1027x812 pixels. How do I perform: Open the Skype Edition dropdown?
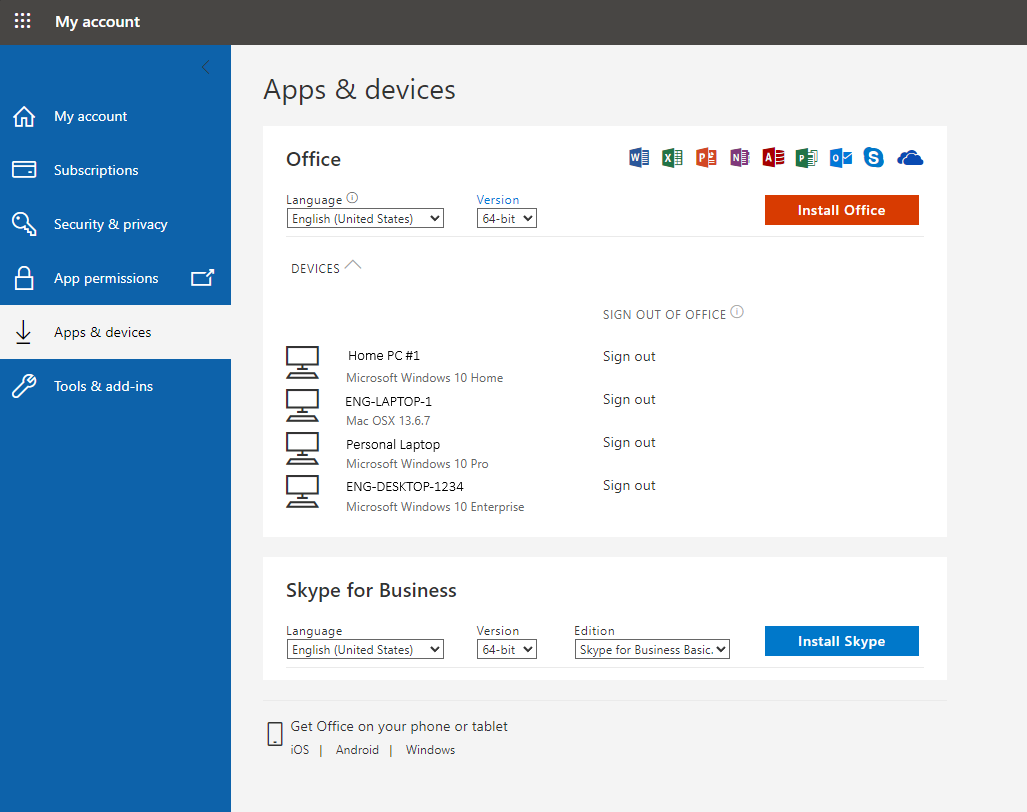coord(652,649)
